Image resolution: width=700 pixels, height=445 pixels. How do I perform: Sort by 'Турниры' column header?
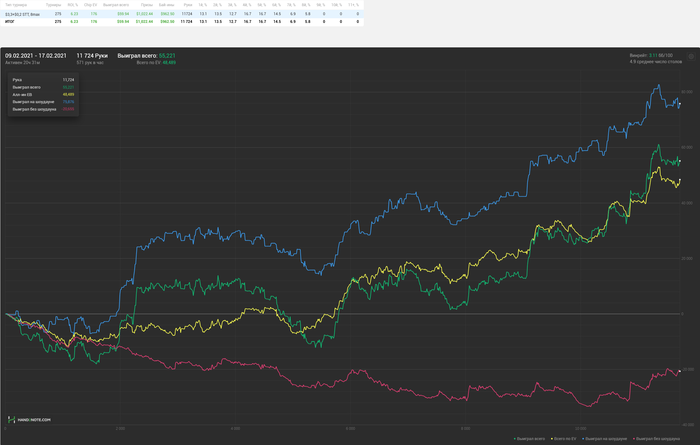point(53,5)
